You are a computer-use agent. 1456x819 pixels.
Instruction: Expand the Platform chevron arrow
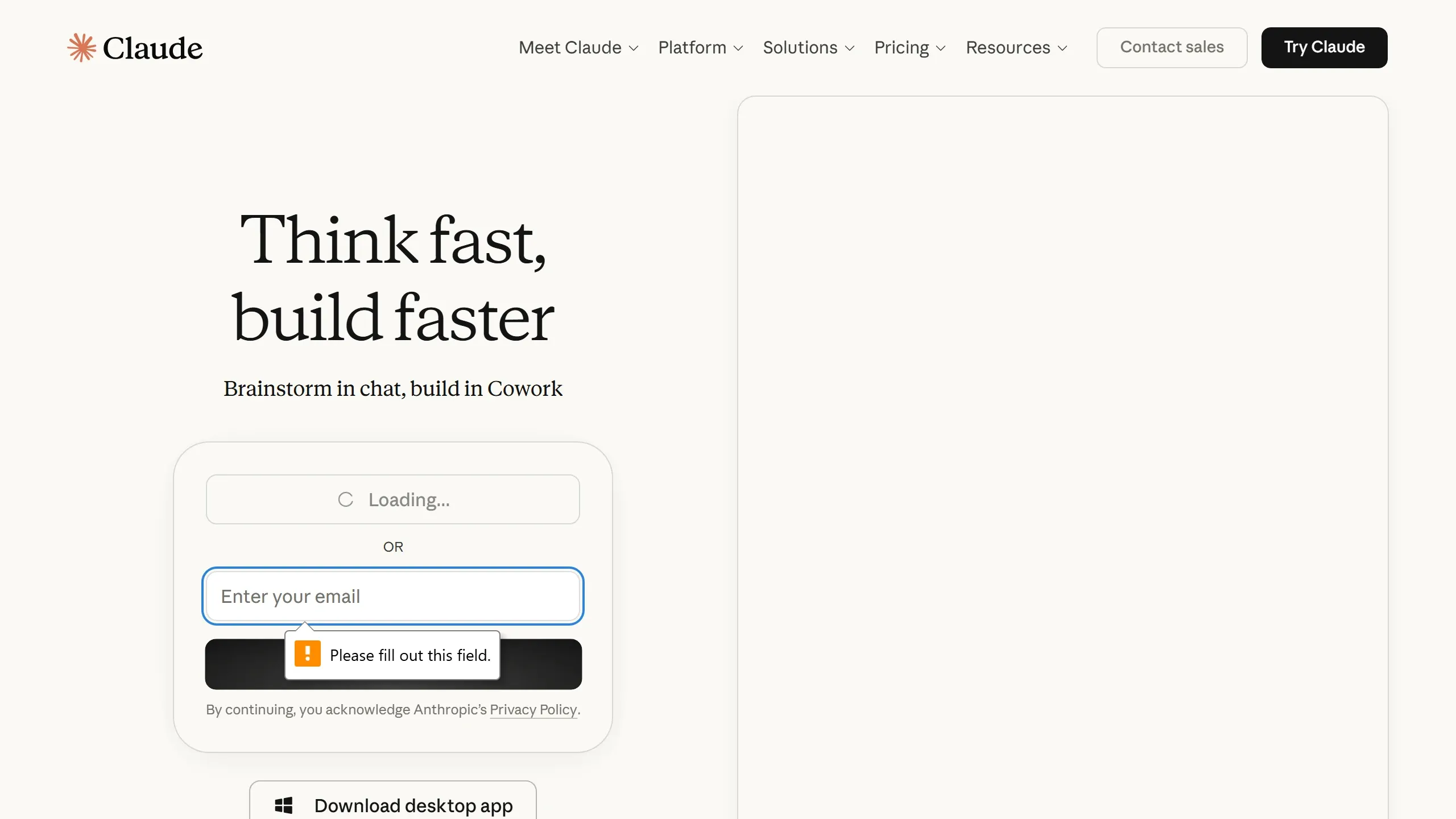tap(738, 48)
